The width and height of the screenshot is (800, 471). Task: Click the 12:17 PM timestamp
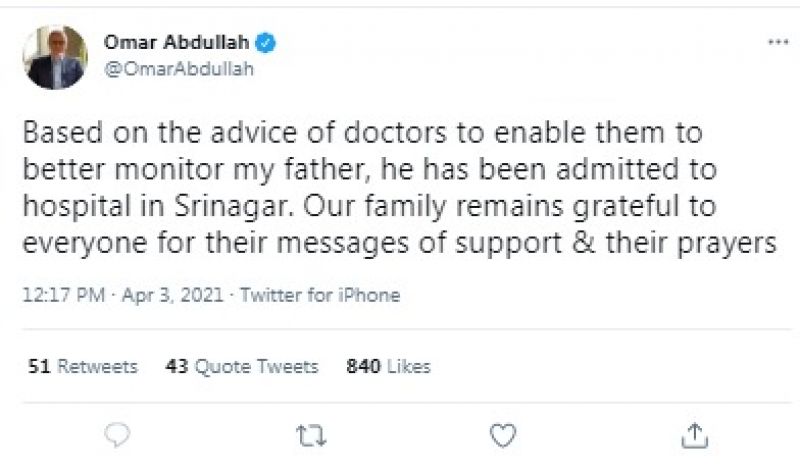(x=57, y=295)
